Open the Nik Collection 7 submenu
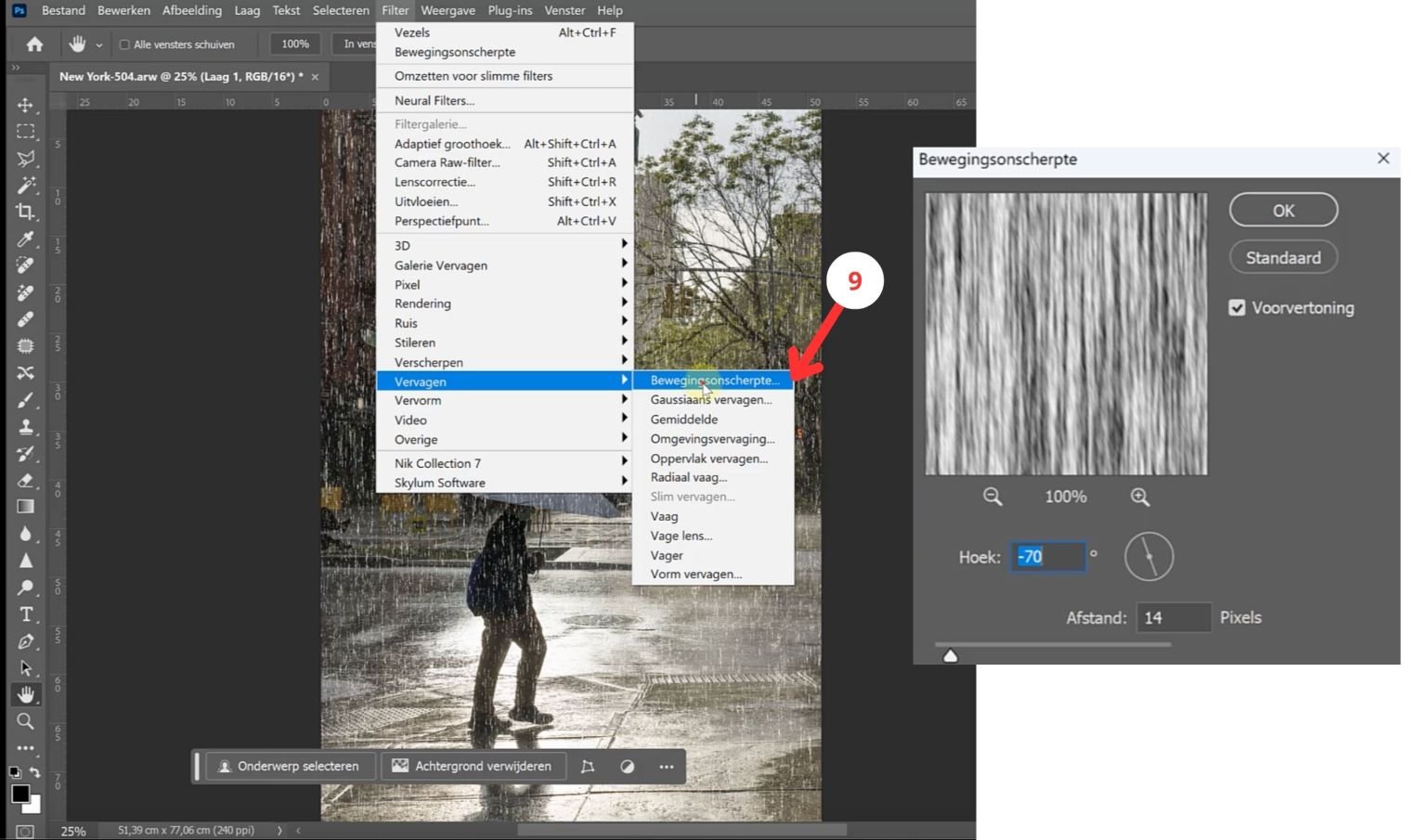 (446, 463)
